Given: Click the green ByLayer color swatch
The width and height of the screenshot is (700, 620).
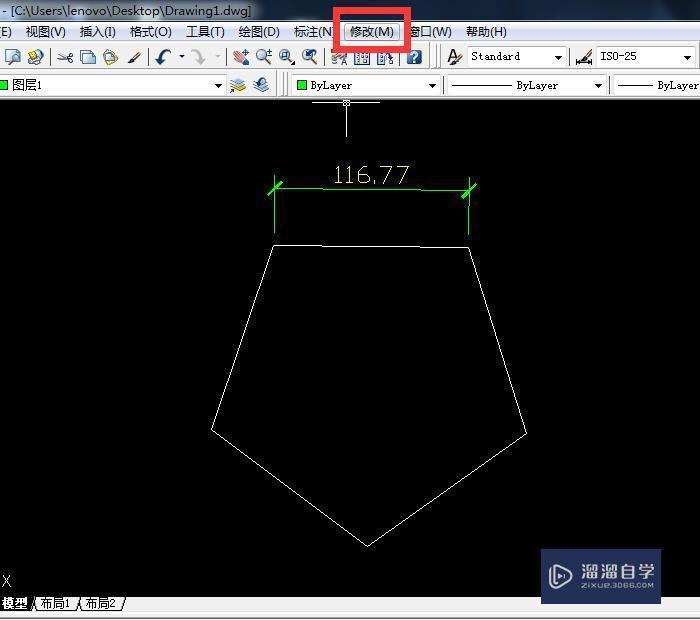Looking at the screenshot, I should [x=302, y=85].
